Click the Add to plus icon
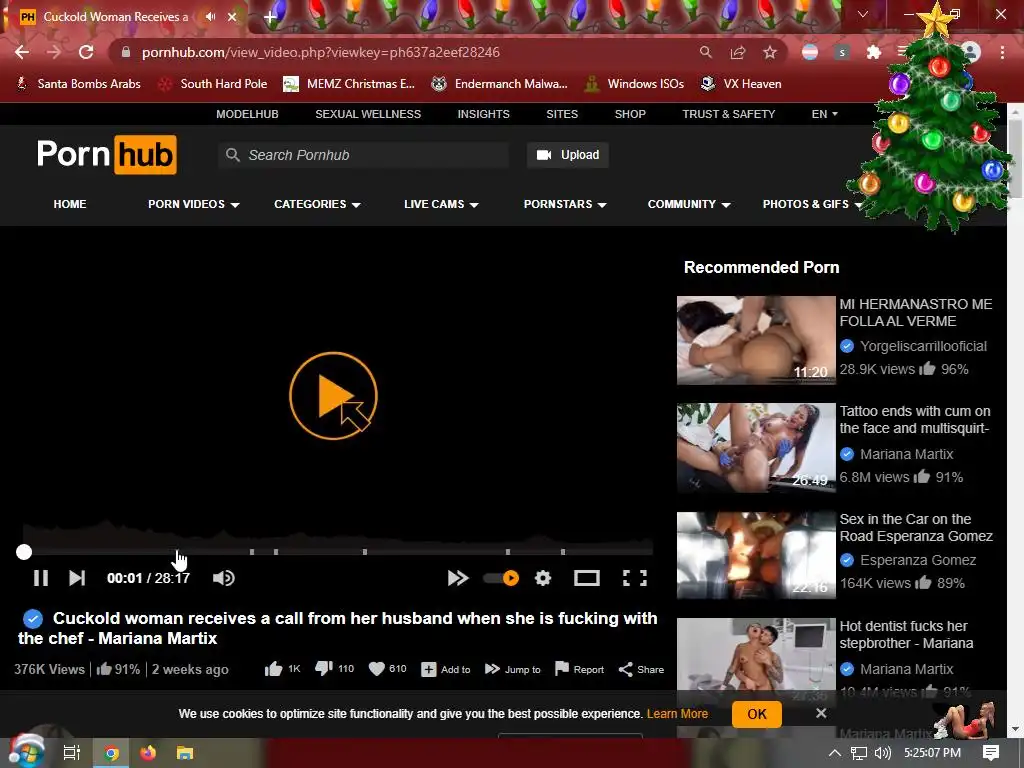Screen dimensions: 1024x768 [x=428, y=669]
